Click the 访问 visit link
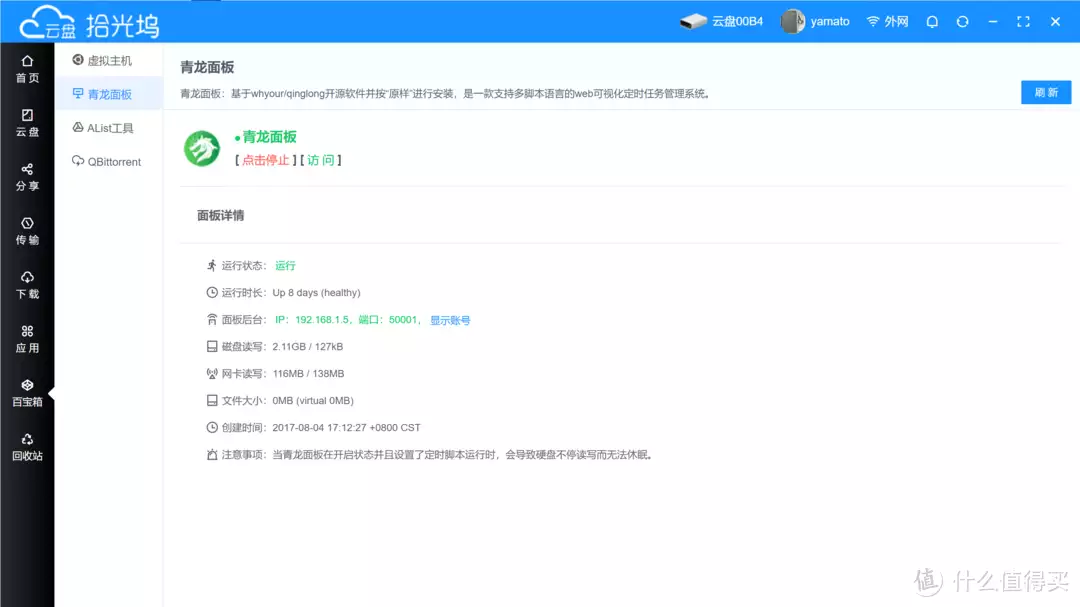This screenshot has width=1080, height=607. click(320, 160)
